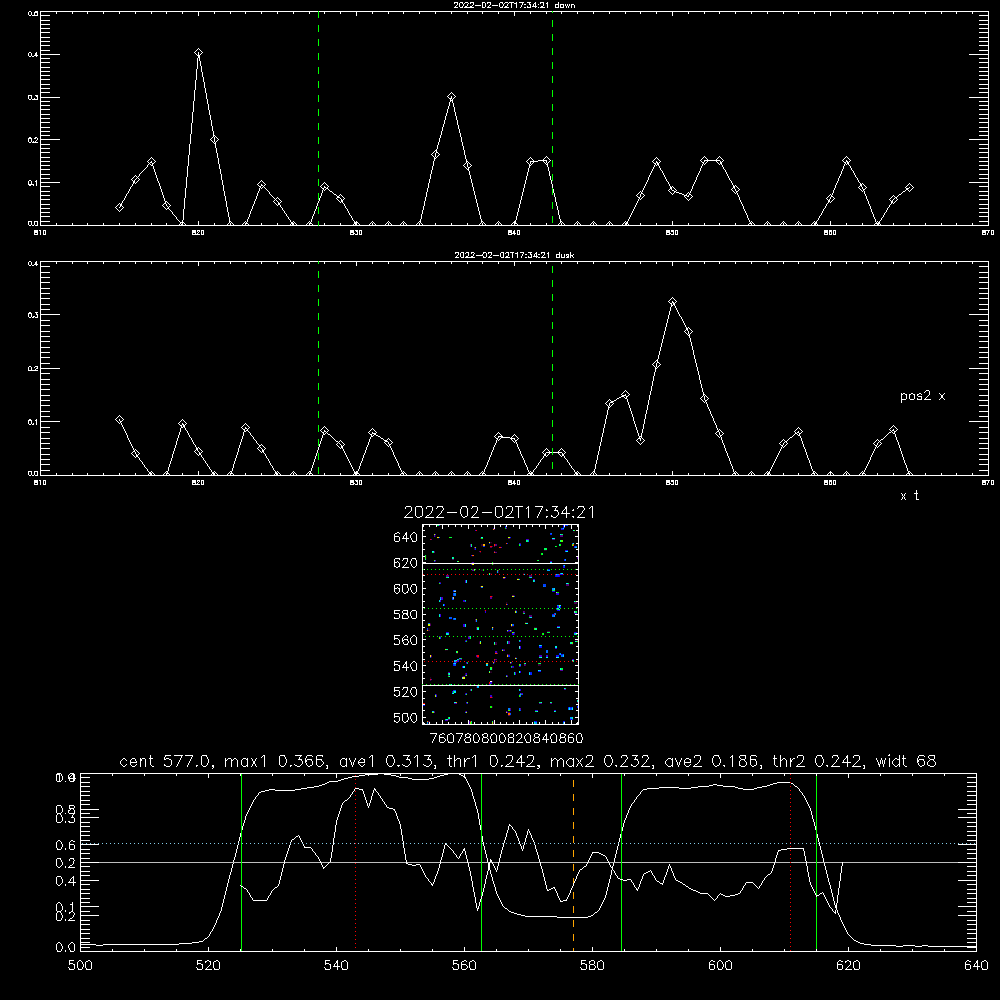Click the 'pos2 x' label
The image size is (1000, 1000).
pos(922,396)
